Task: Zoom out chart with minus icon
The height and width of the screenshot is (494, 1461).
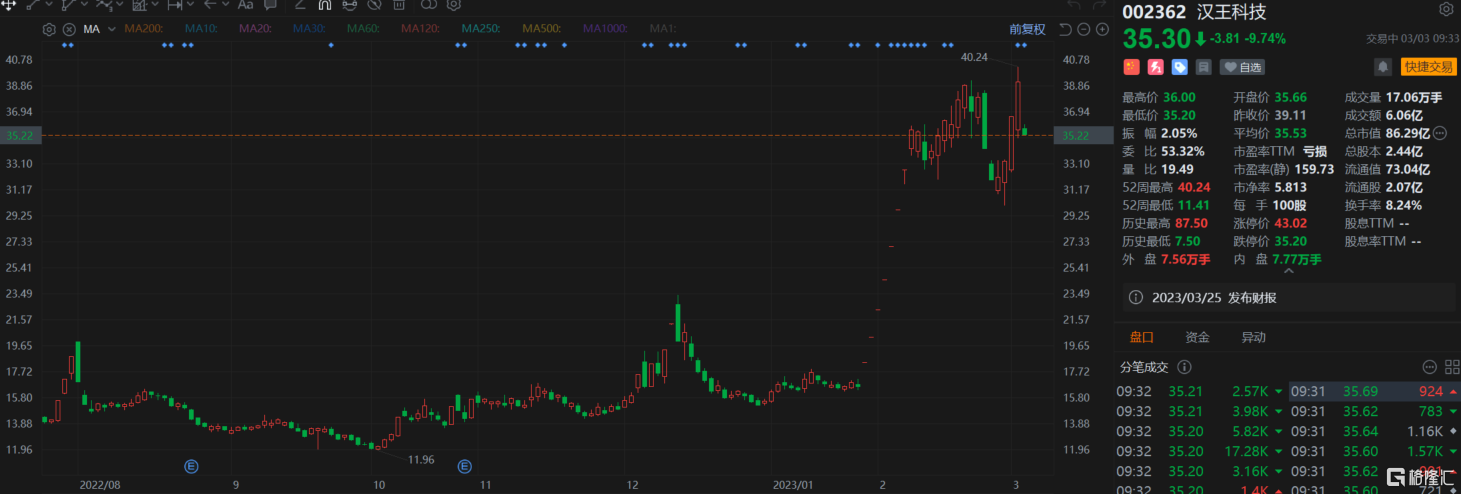Action: click(x=1084, y=30)
